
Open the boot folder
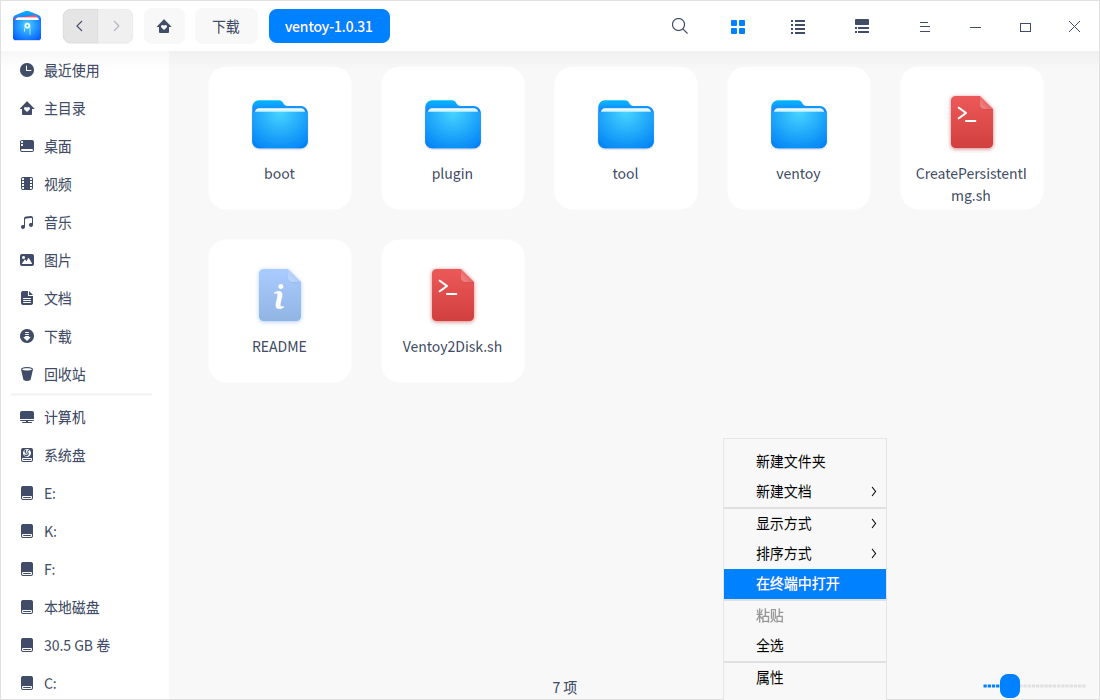pyautogui.click(x=280, y=125)
